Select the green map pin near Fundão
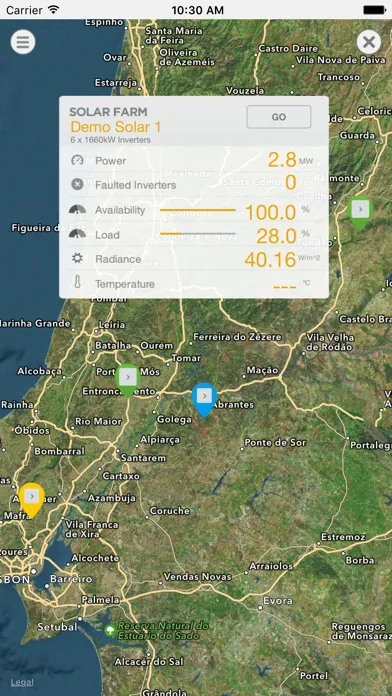This screenshot has width=392, height=696. point(360,213)
